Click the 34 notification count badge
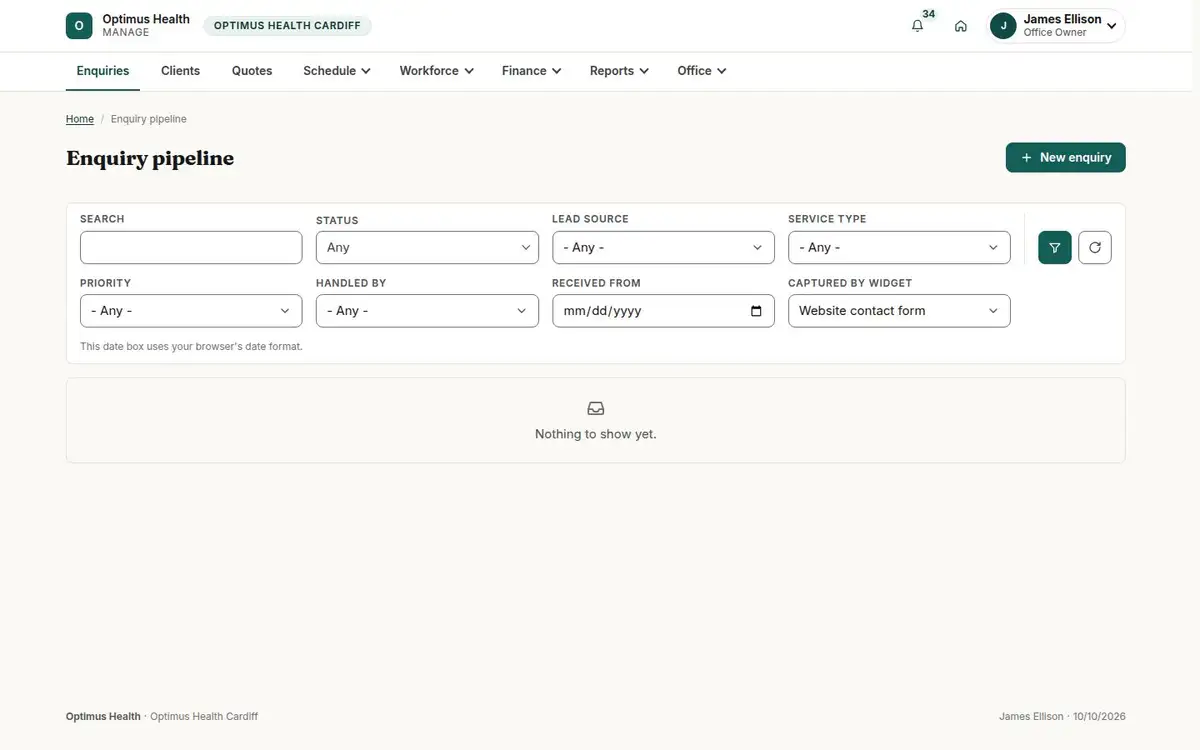Image resolution: width=1200 pixels, height=750 pixels. coord(929,14)
